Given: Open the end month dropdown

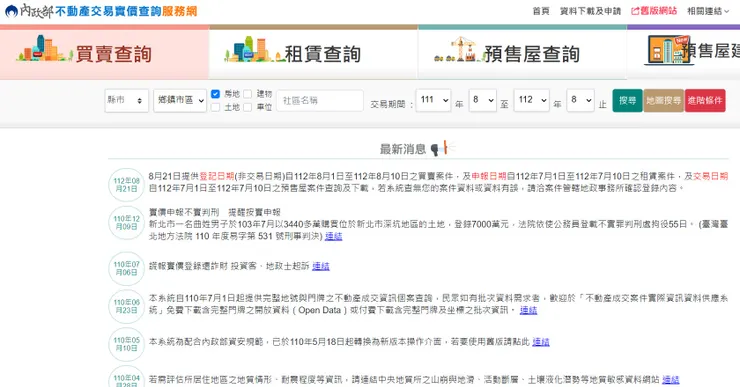Looking at the screenshot, I should [x=580, y=100].
